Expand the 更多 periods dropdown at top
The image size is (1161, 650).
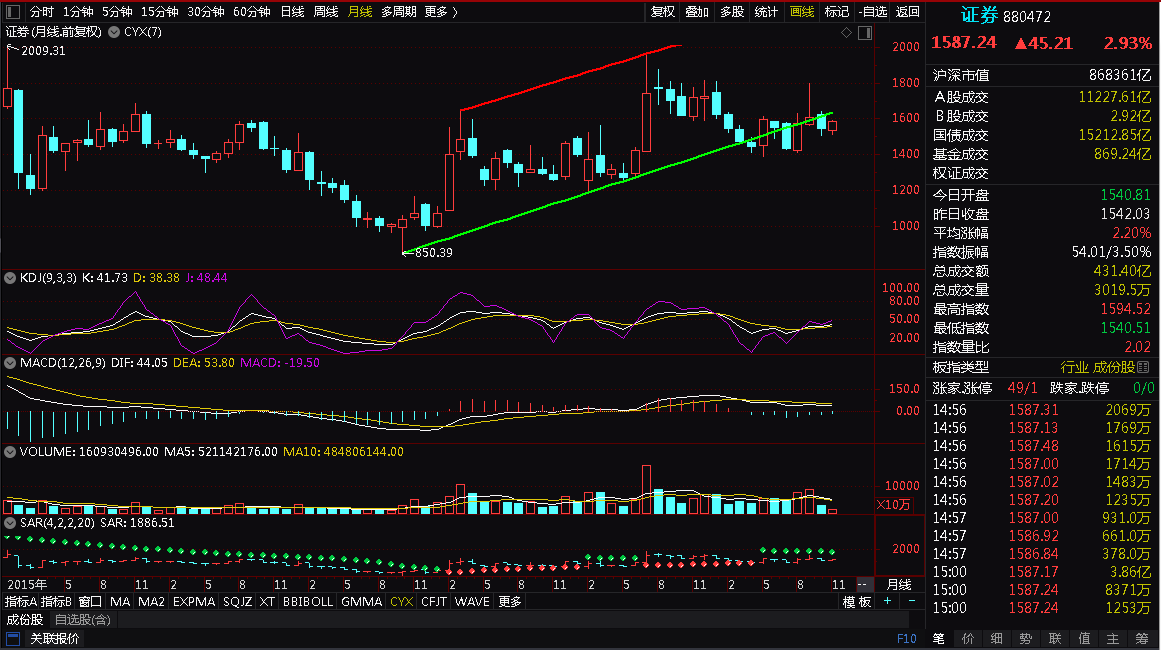point(441,12)
